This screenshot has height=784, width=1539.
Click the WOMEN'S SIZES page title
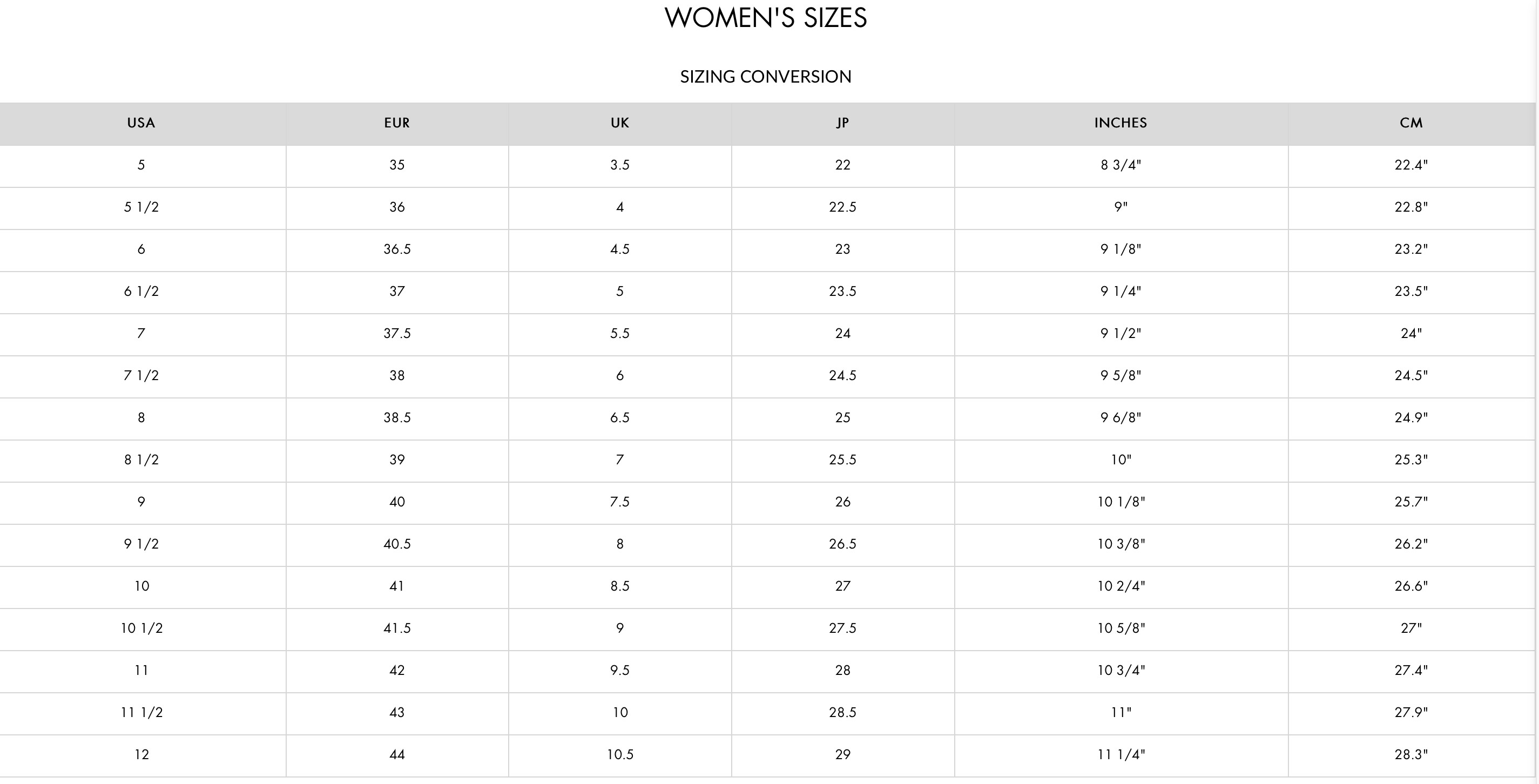[x=765, y=18]
